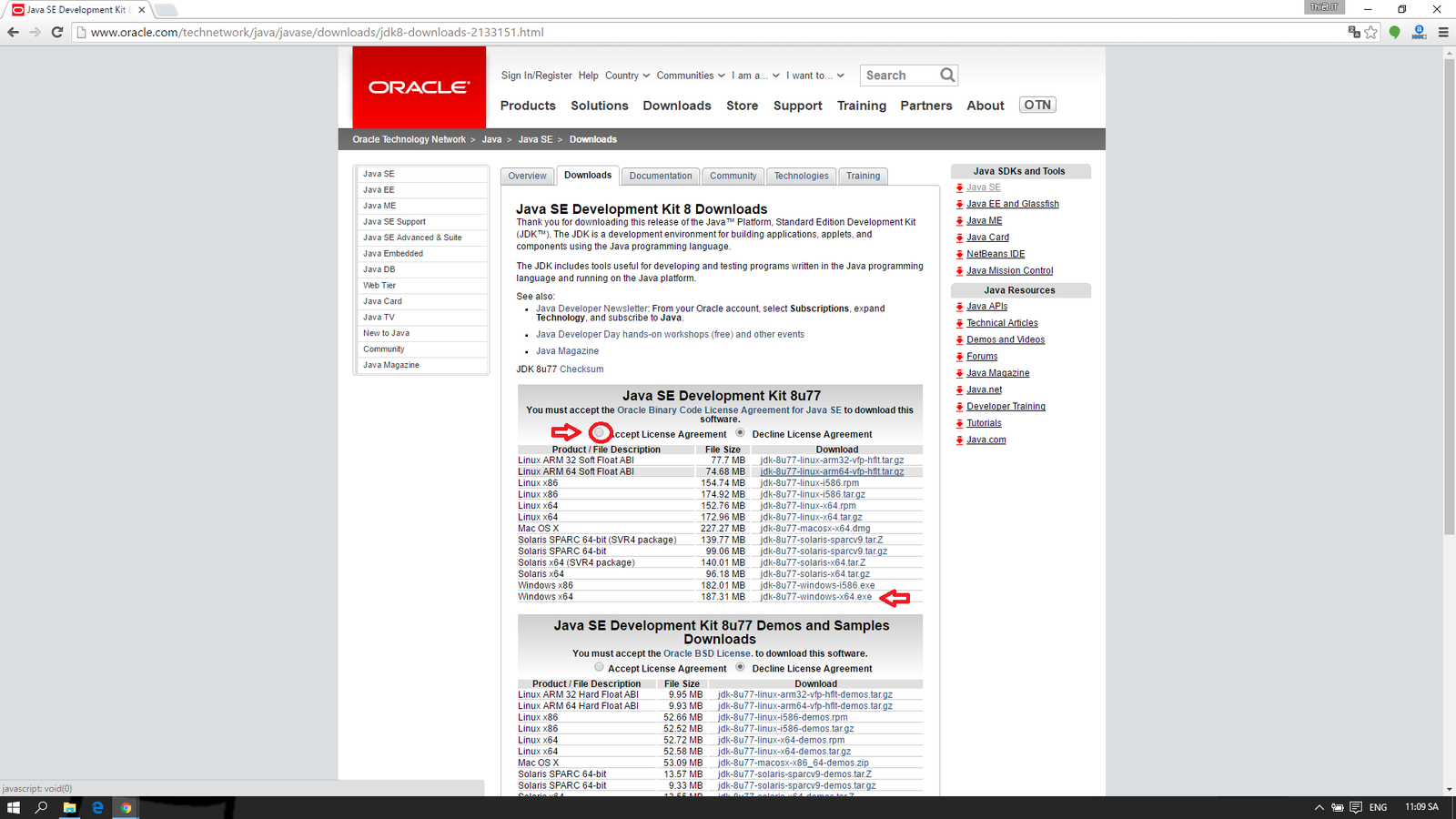The height and width of the screenshot is (819, 1456).
Task: Click the search magnifier icon on Oracle header
Action: pos(947,75)
